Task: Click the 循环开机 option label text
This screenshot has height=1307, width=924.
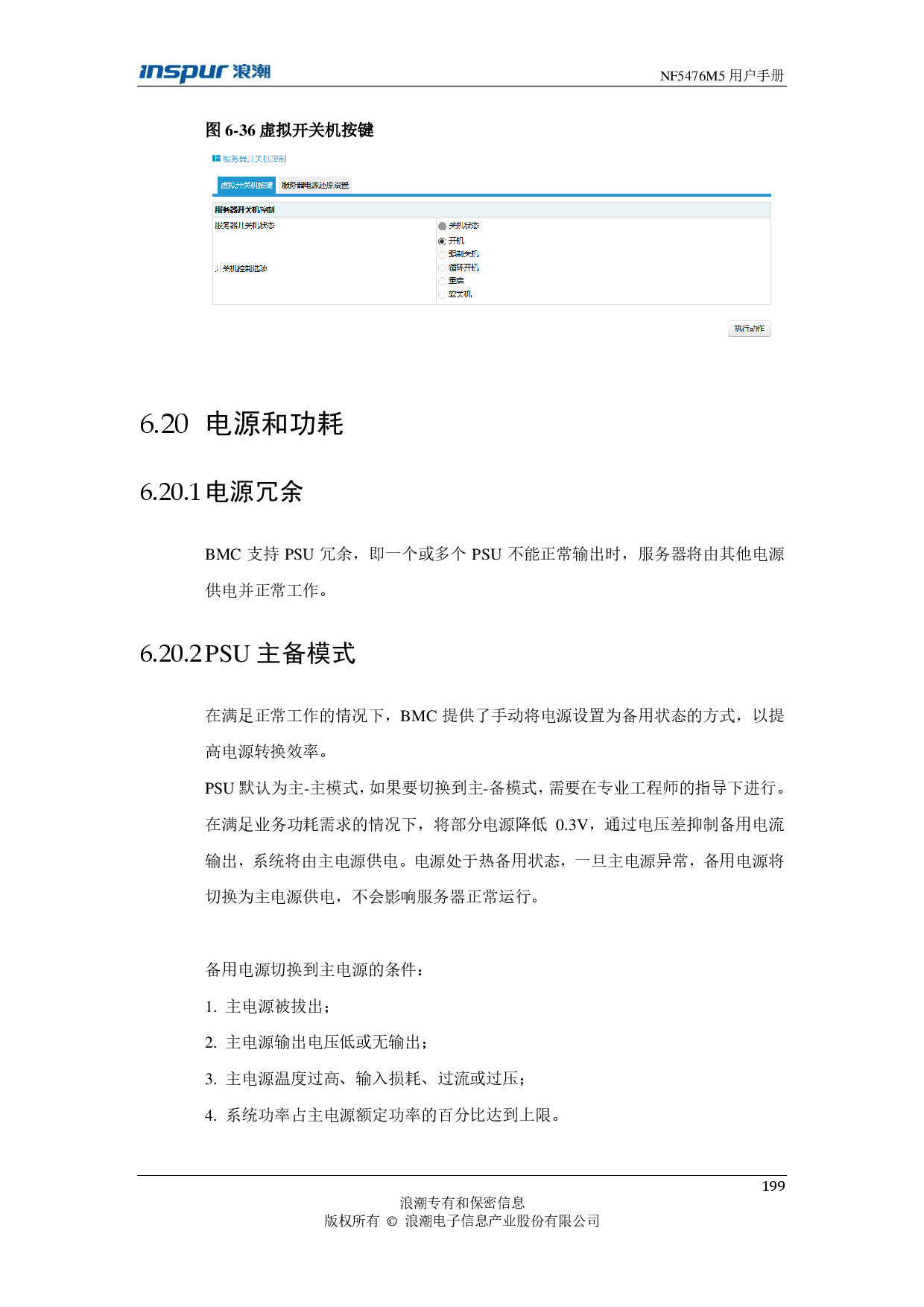Action: [463, 268]
